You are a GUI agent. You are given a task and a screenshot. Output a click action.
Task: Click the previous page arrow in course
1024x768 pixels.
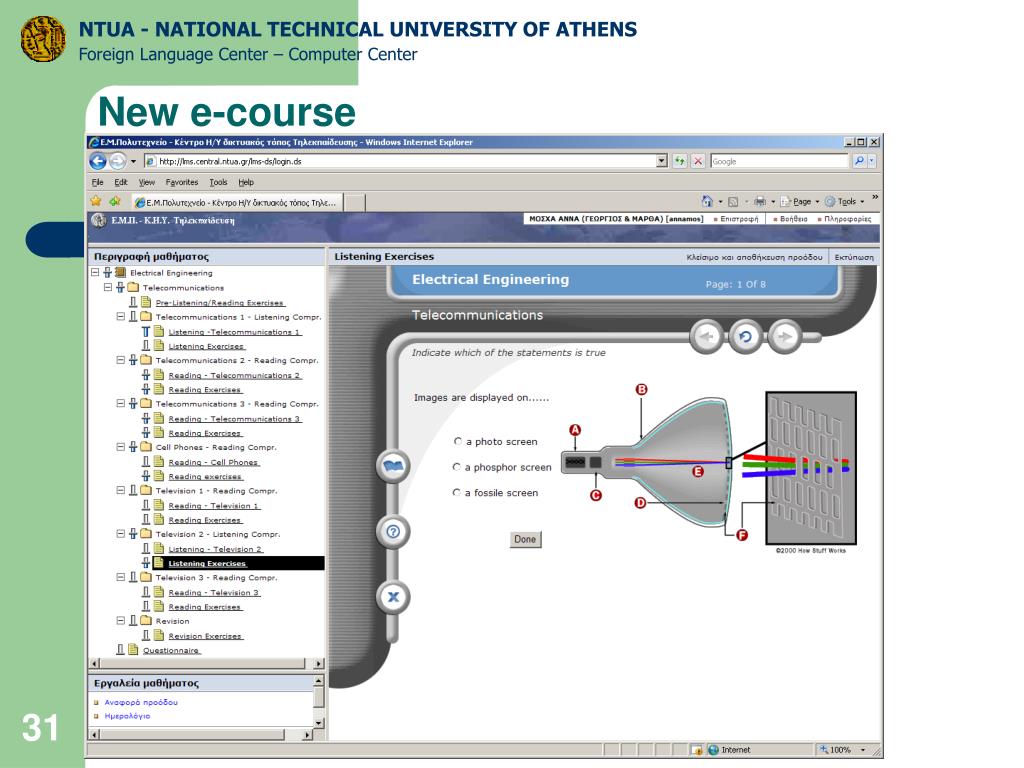tap(706, 336)
